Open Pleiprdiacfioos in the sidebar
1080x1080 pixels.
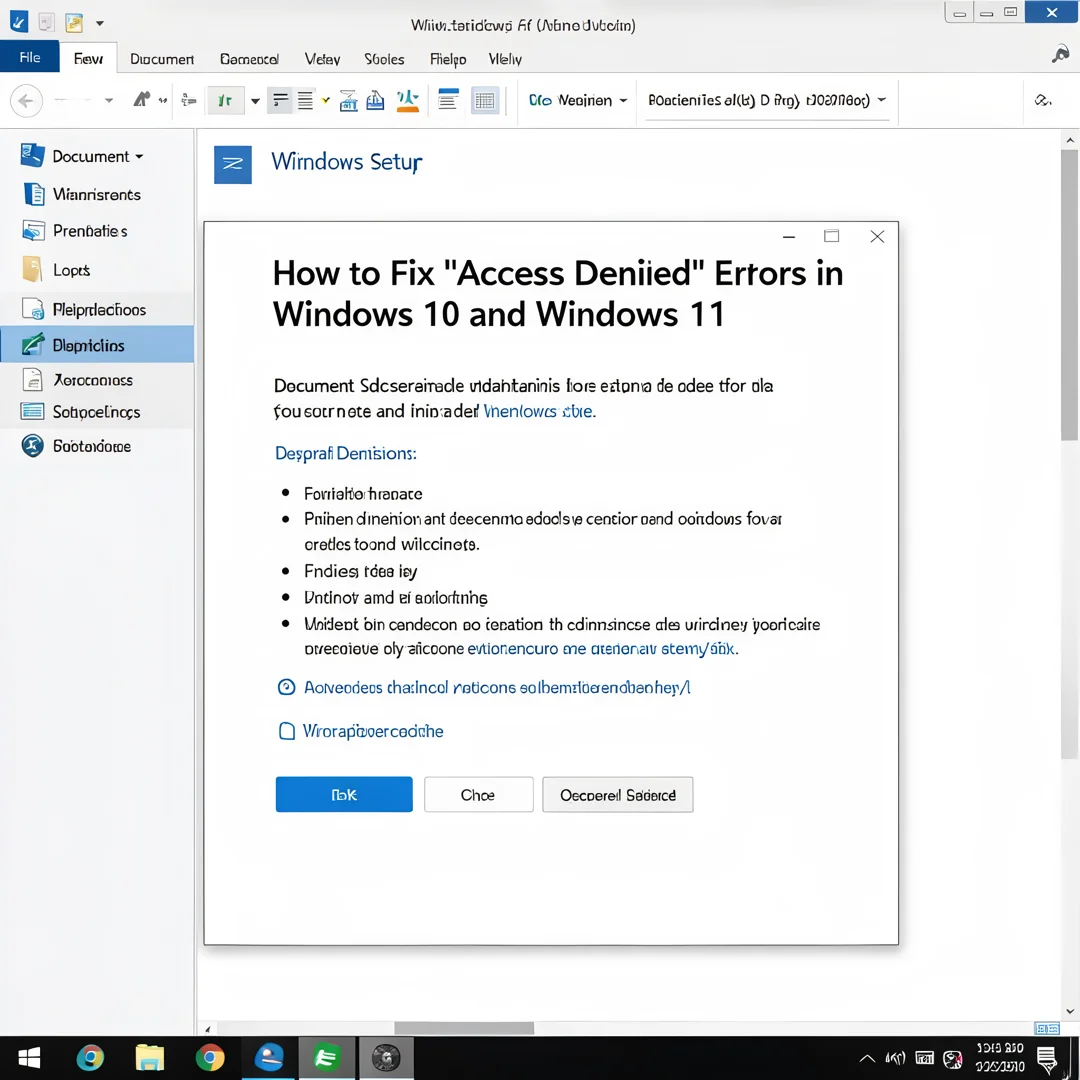click(x=97, y=309)
